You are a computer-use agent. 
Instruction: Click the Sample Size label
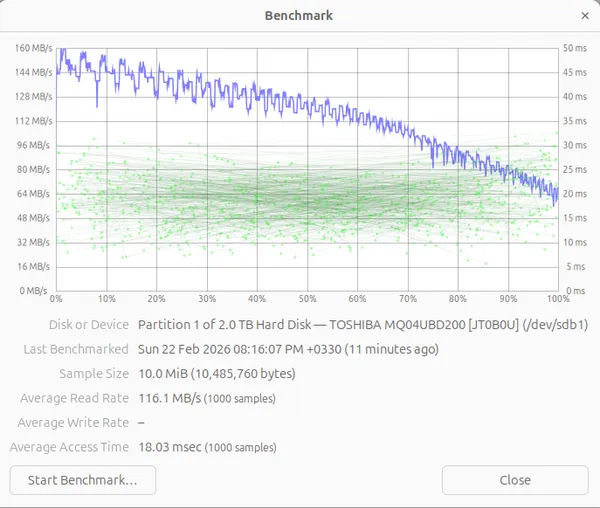94,374
